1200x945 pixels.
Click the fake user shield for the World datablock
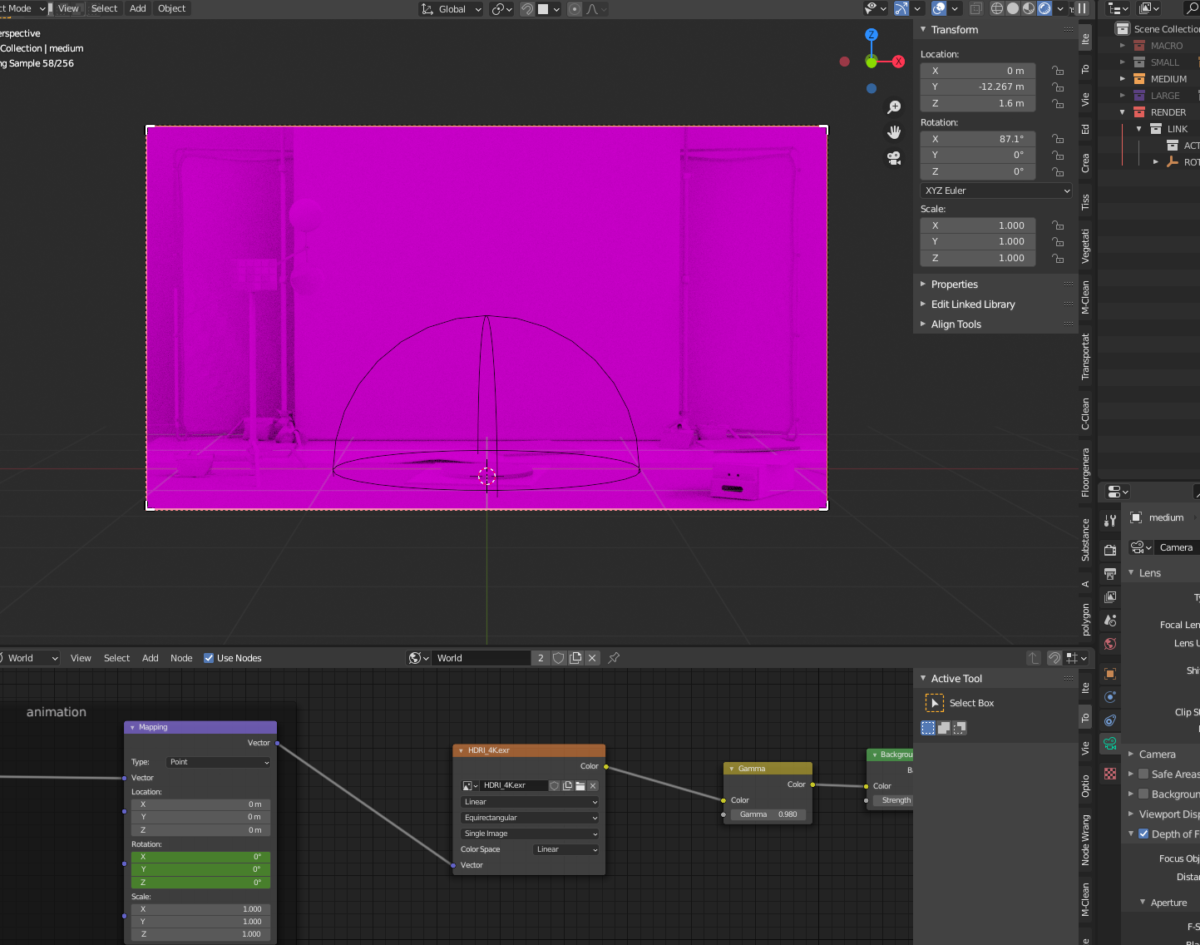(558, 658)
